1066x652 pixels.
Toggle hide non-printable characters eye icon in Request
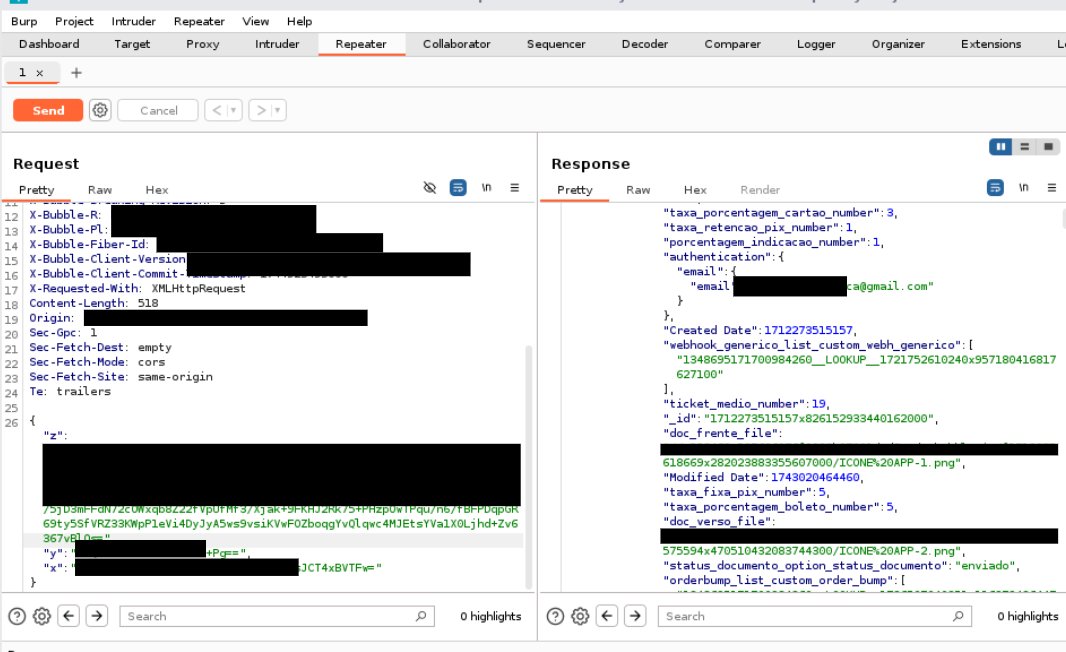[430, 188]
